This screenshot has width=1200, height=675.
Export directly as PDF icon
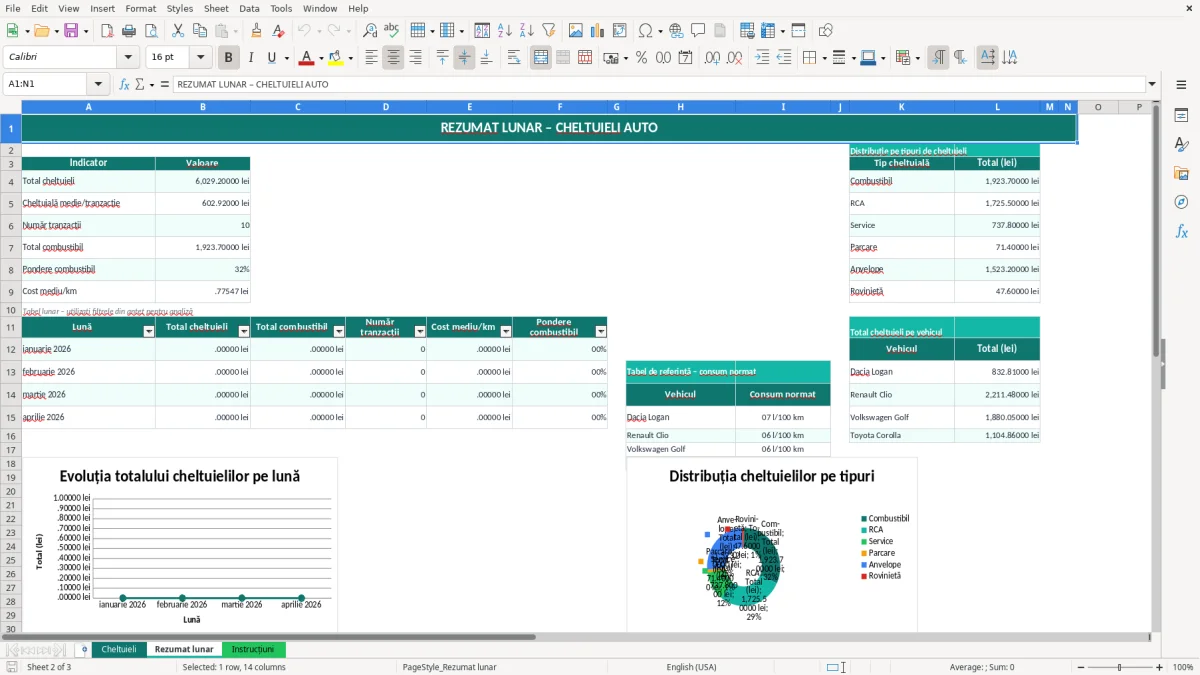[x=107, y=31]
